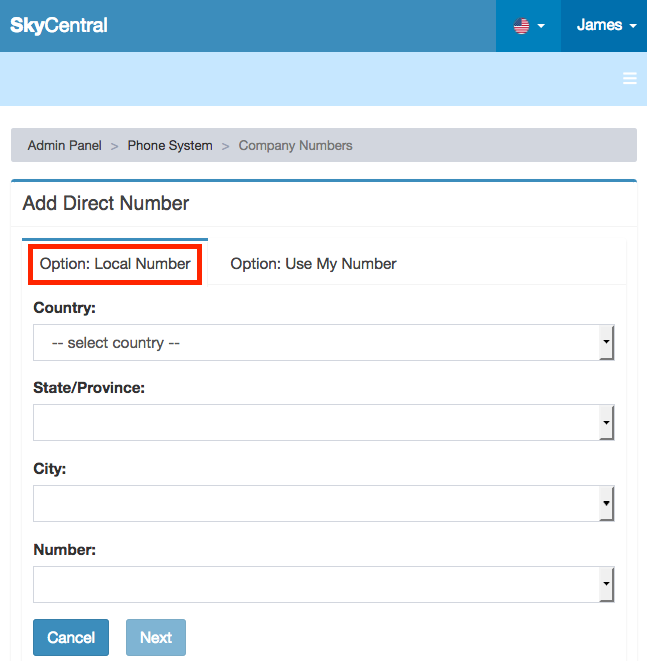Click the Country: label
The width and height of the screenshot is (647, 661).
tap(64, 308)
